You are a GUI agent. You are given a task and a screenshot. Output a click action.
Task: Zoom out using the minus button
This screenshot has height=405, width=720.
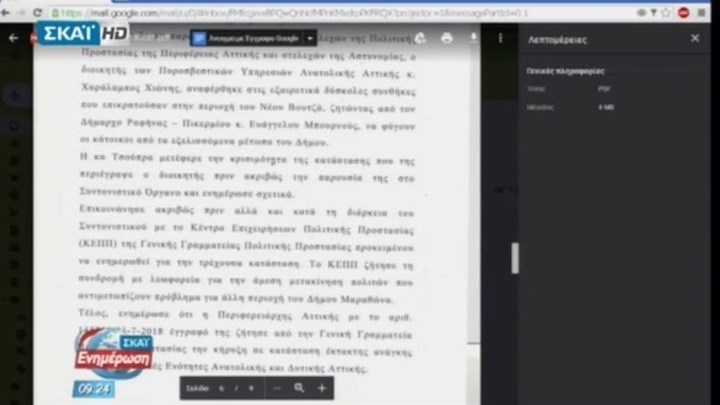point(277,388)
